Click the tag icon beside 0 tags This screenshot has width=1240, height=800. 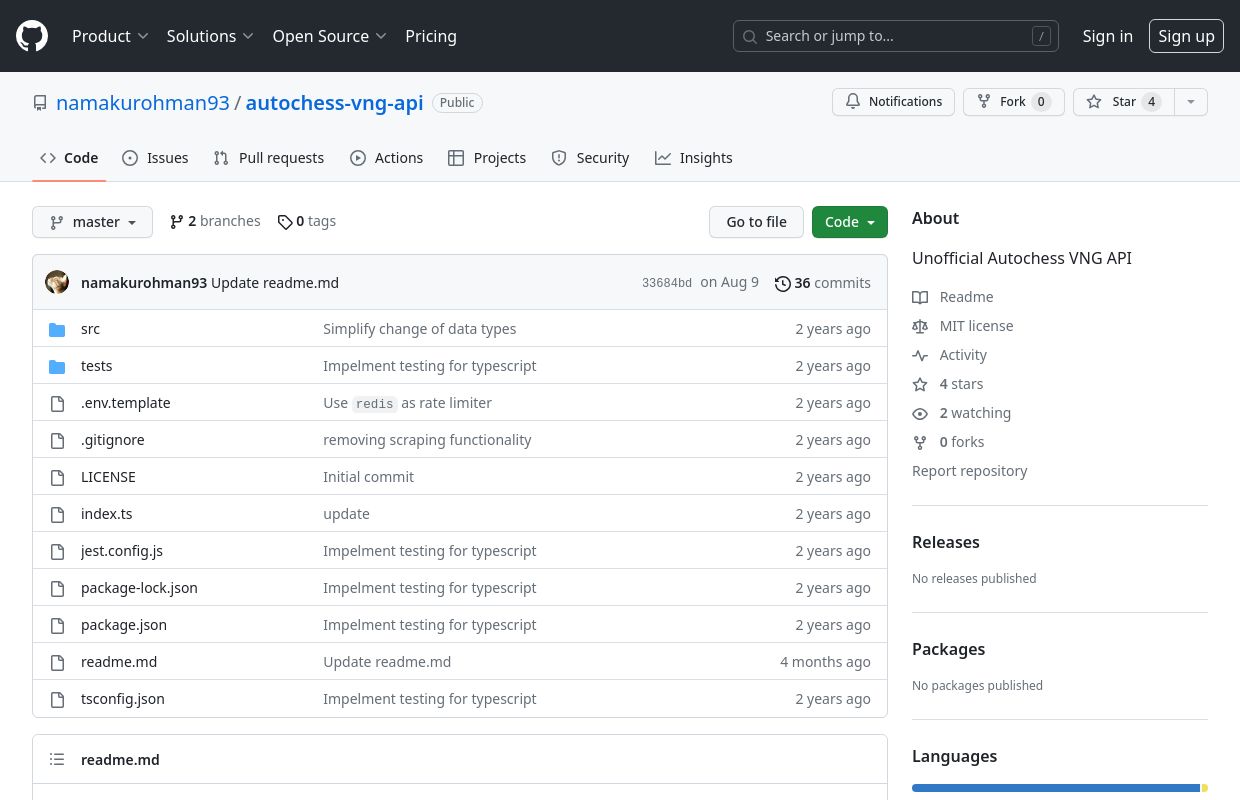(x=285, y=222)
